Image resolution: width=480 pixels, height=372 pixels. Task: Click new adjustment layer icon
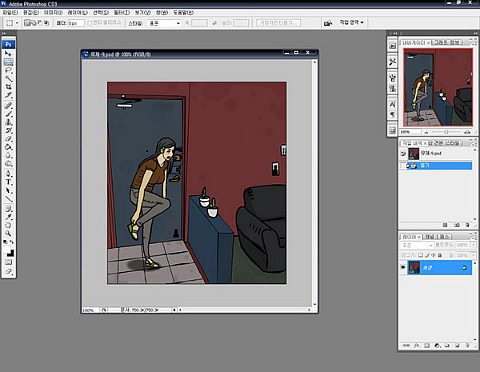(437, 346)
